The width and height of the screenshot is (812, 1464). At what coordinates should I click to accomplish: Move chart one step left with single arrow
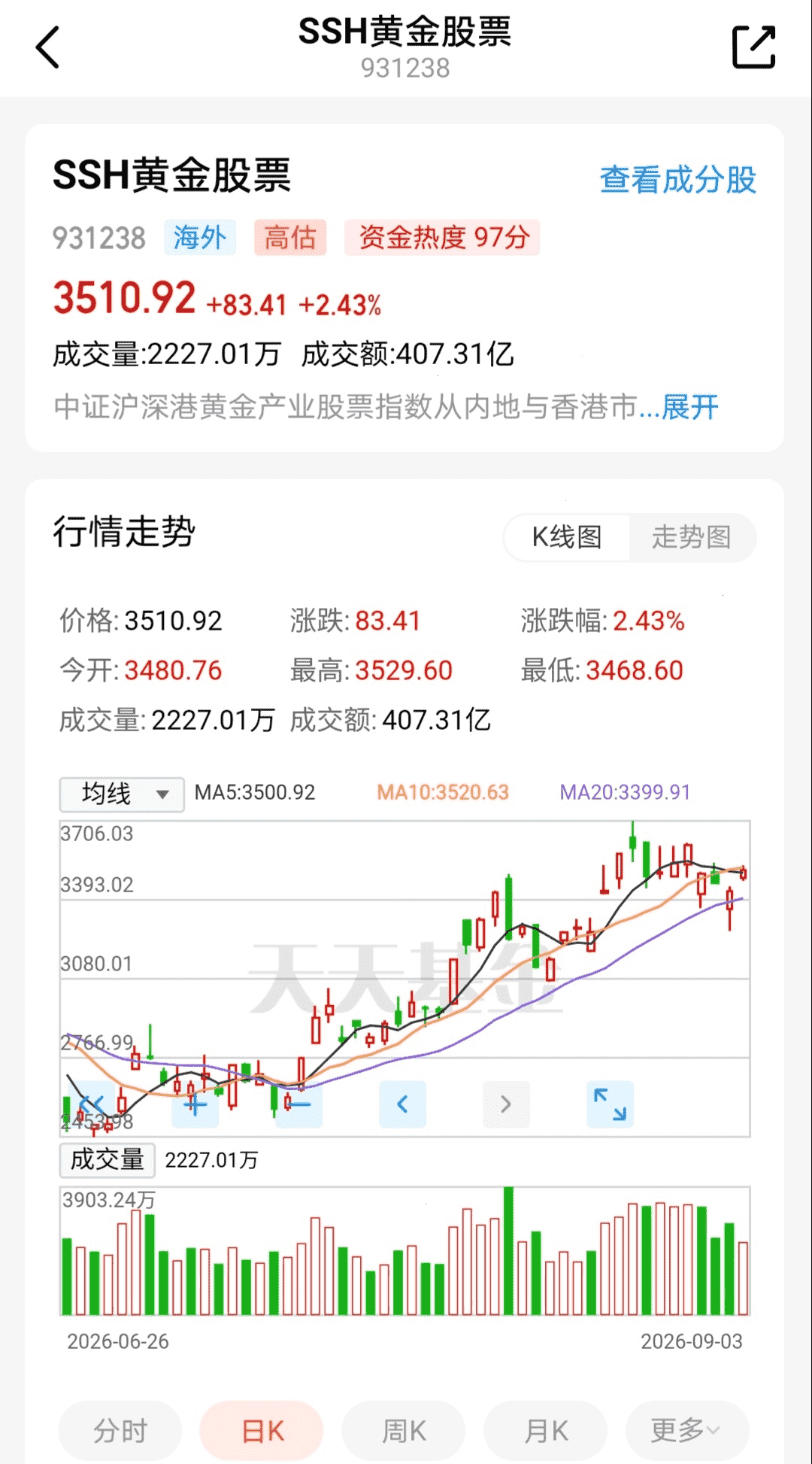click(403, 1104)
